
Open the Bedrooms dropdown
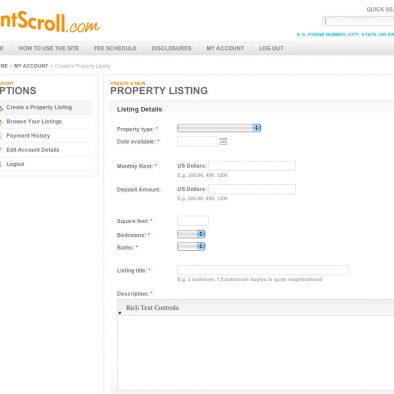coord(191,234)
